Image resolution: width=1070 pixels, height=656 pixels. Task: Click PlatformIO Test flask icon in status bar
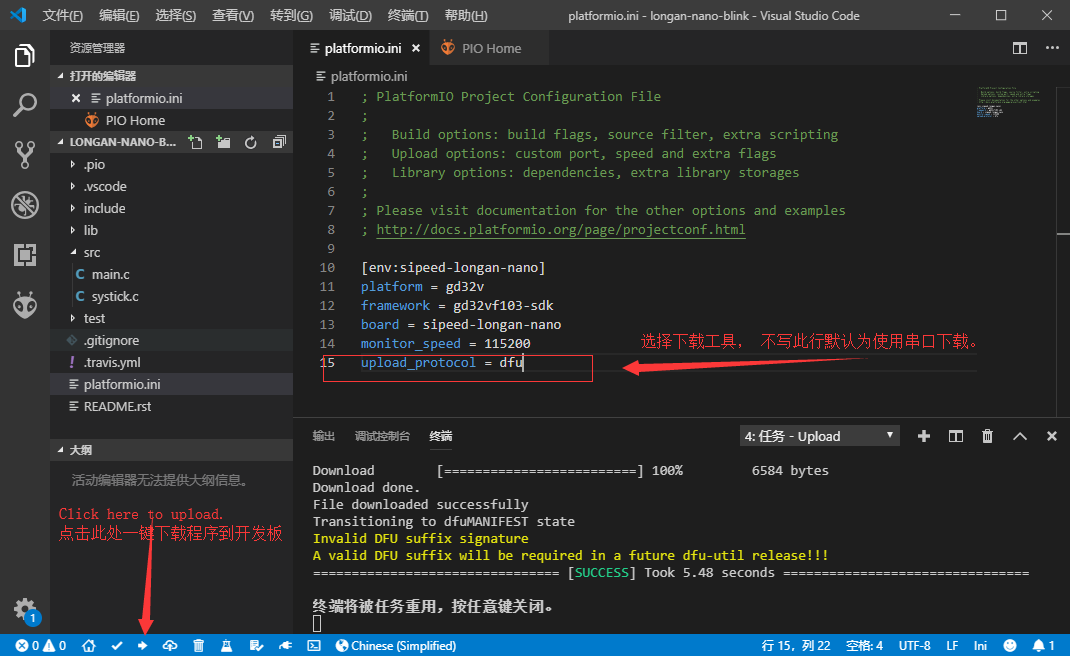click(x=227, y=646)
